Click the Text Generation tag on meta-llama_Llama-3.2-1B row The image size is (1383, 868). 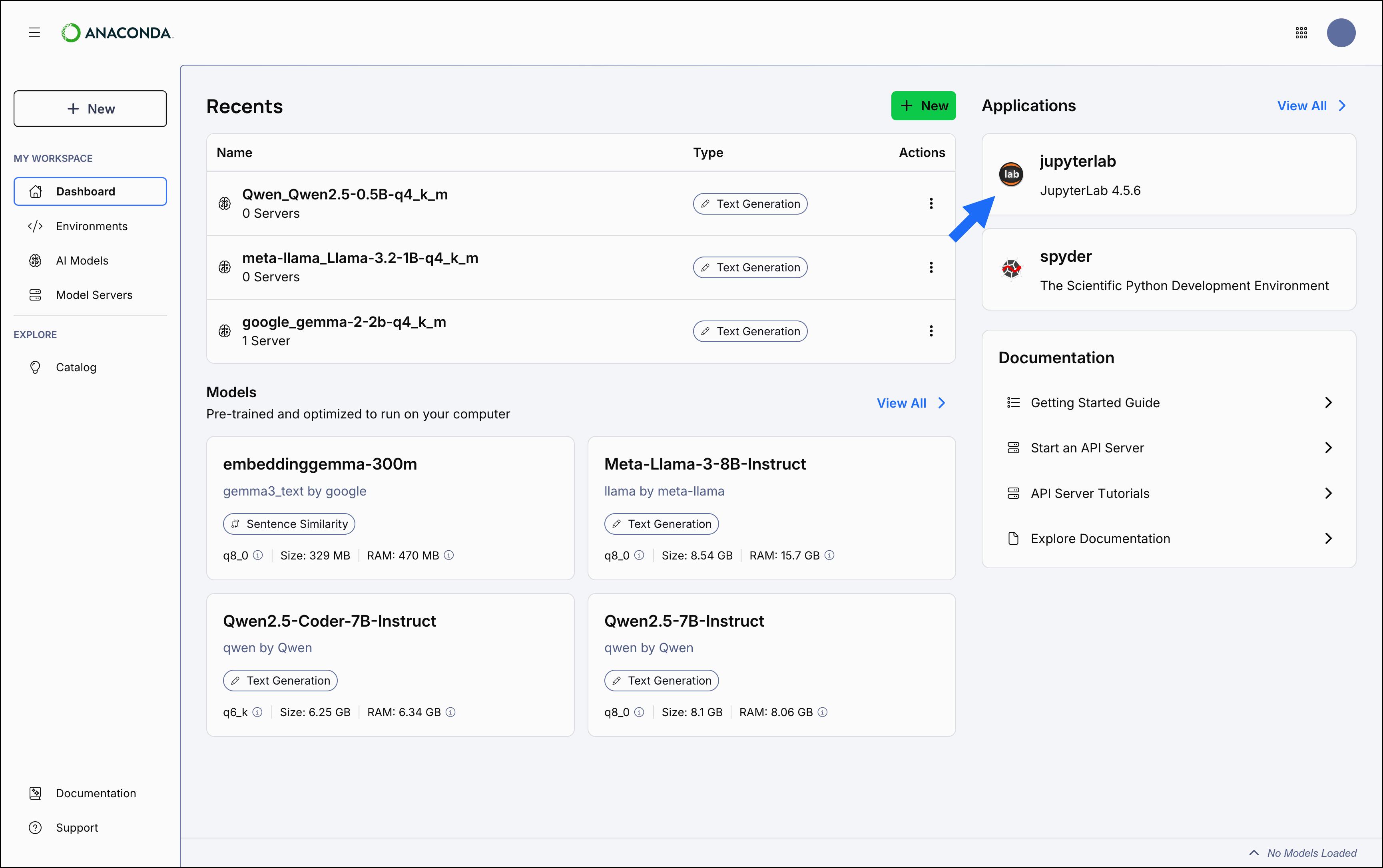coord(750,267)
